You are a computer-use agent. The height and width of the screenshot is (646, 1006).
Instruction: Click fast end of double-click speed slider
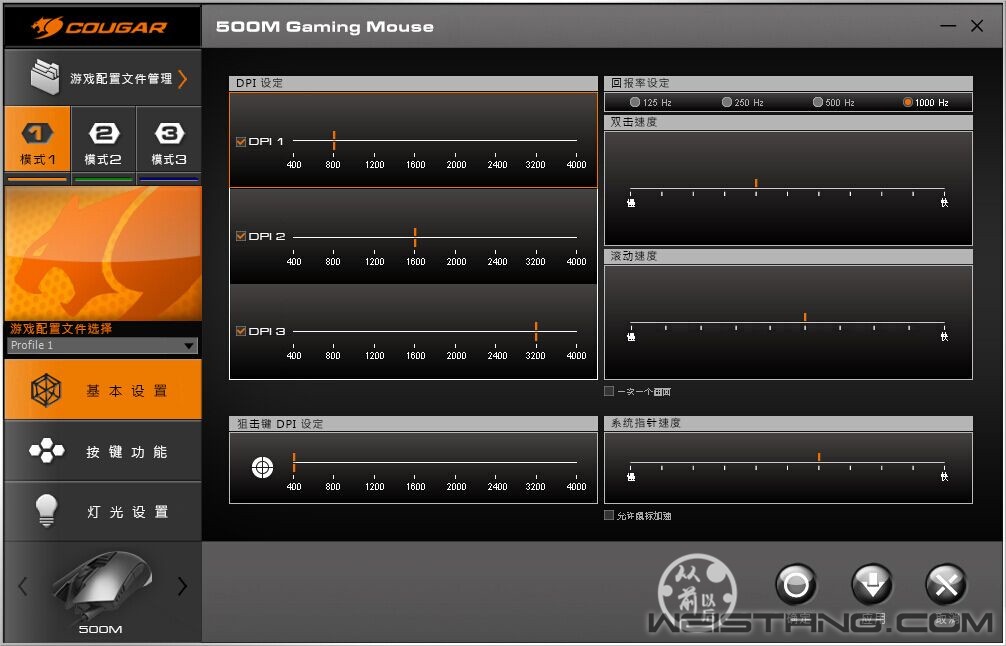pyautogui.click(x=944, y=203)
